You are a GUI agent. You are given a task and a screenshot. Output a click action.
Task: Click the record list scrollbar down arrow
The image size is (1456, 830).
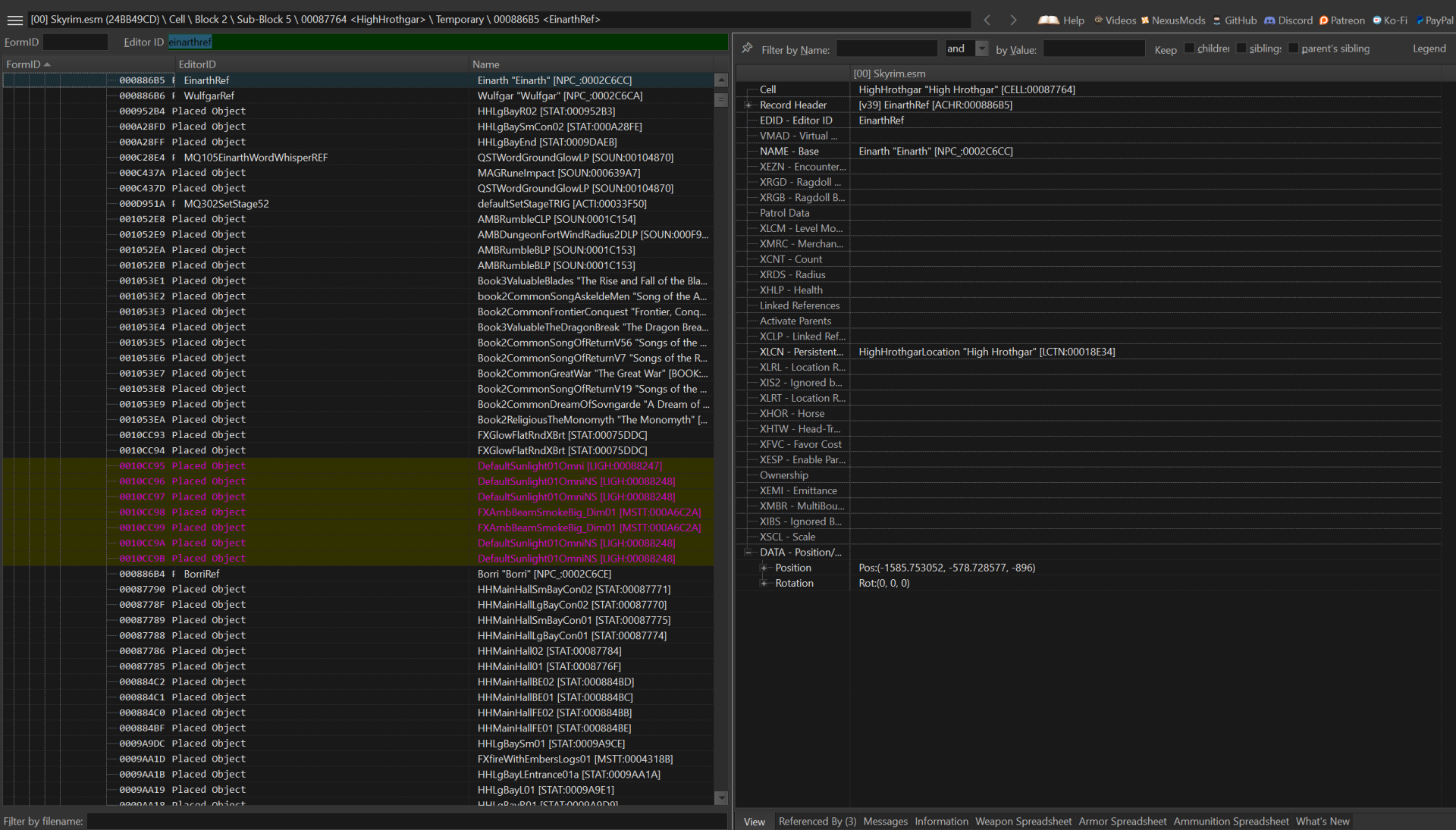pyautogui.click(x=721, y=797)
